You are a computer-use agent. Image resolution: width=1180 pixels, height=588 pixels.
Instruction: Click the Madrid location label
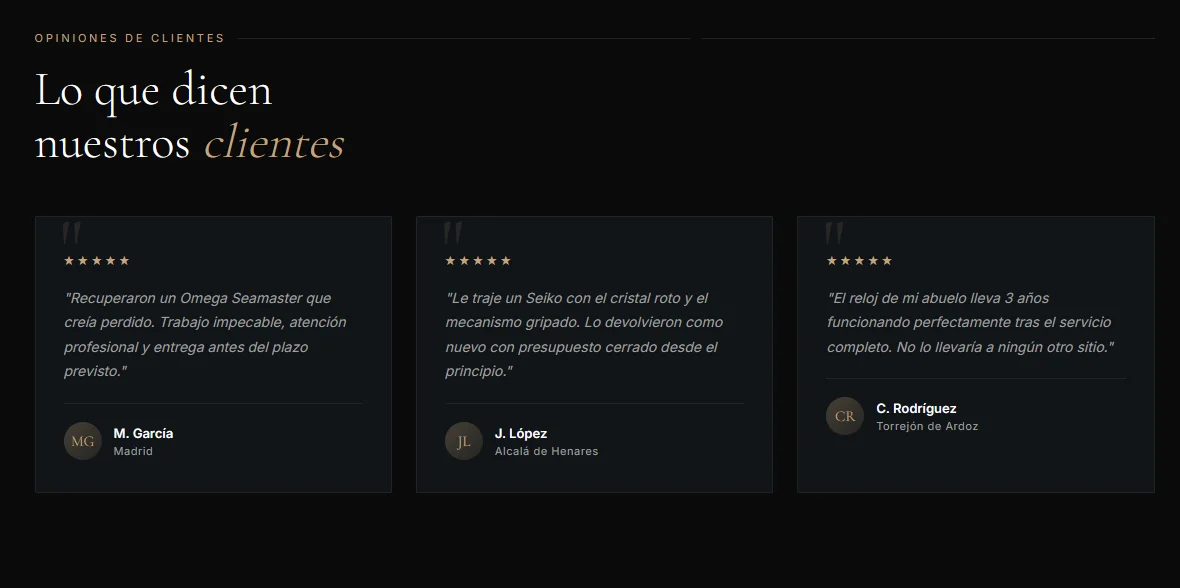[x=133, y=452]
